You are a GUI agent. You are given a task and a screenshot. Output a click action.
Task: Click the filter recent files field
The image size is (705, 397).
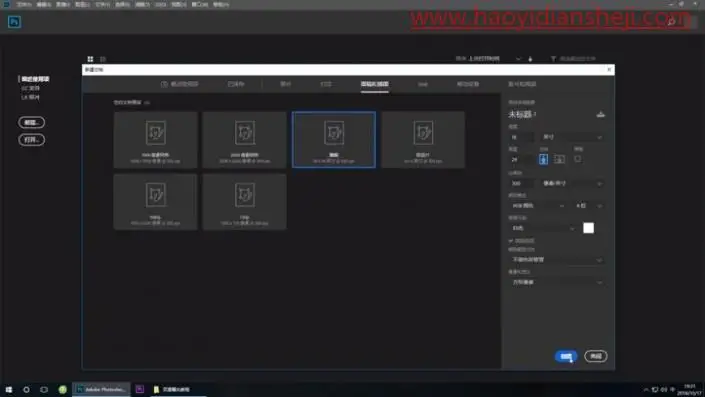[x=578, y=59]
